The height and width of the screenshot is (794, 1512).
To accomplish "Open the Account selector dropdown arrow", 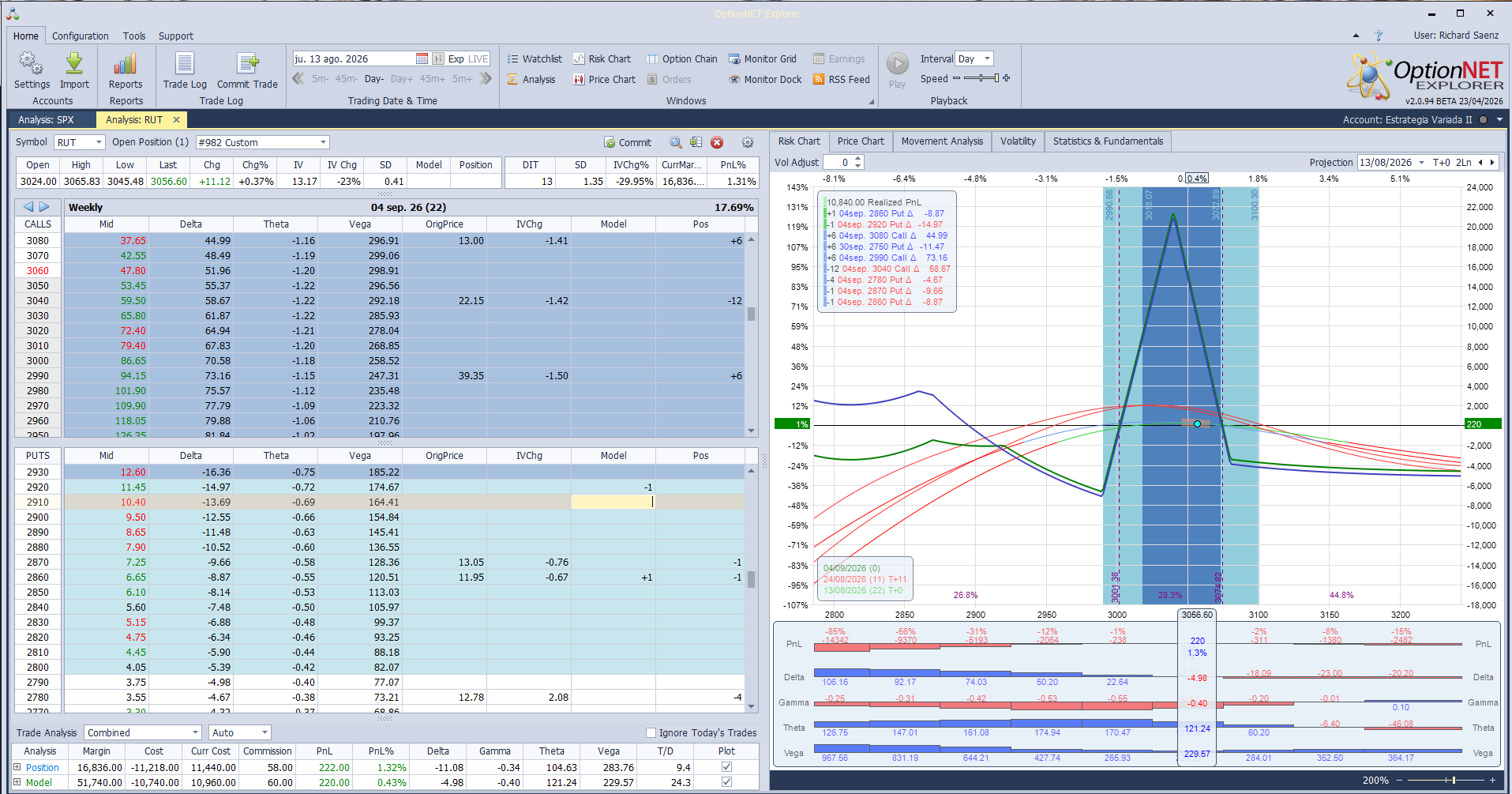I will pos(1499,120).
